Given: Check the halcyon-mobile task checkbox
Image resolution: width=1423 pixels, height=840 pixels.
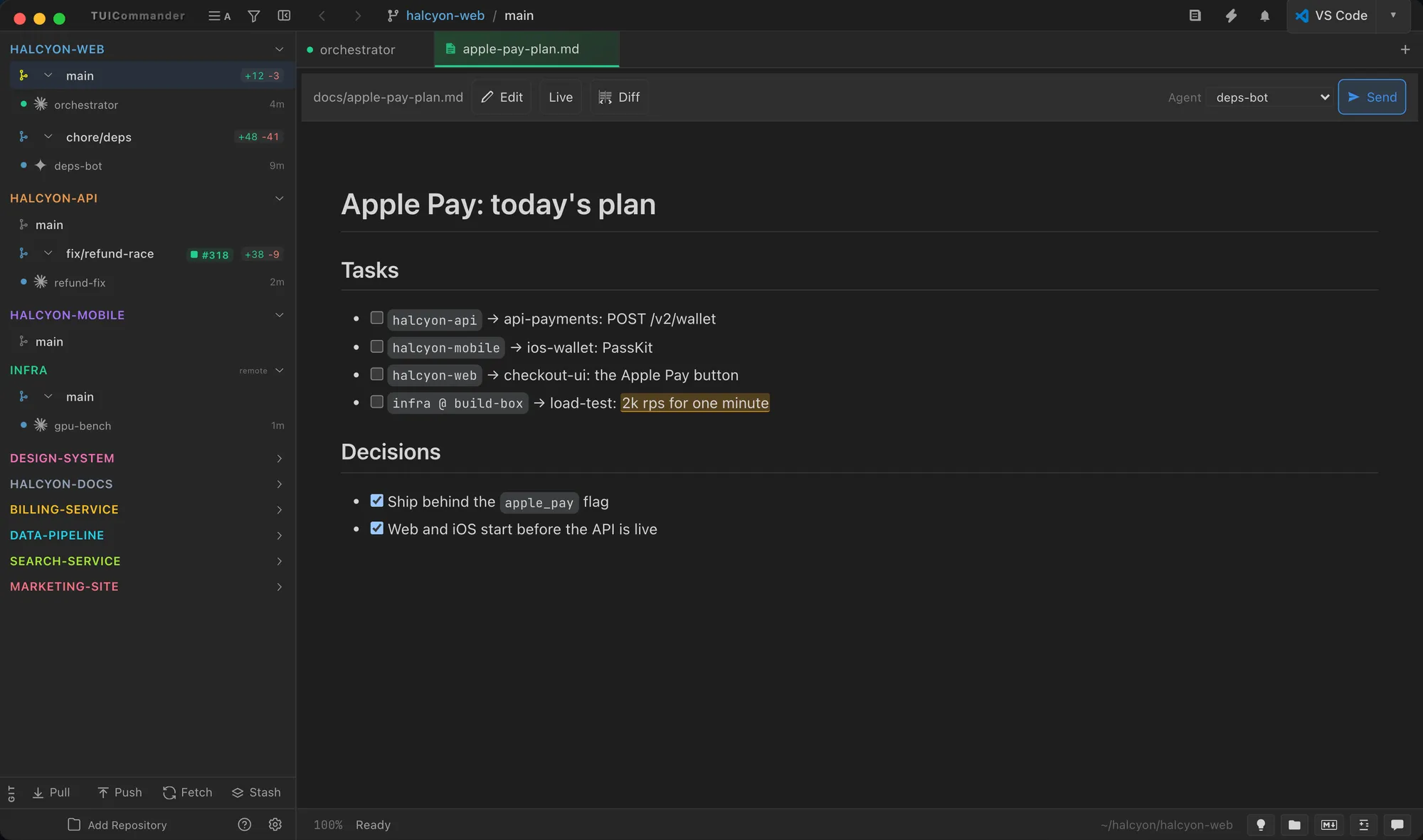Looking at the screenshot, I should click(x=377, y=346).
